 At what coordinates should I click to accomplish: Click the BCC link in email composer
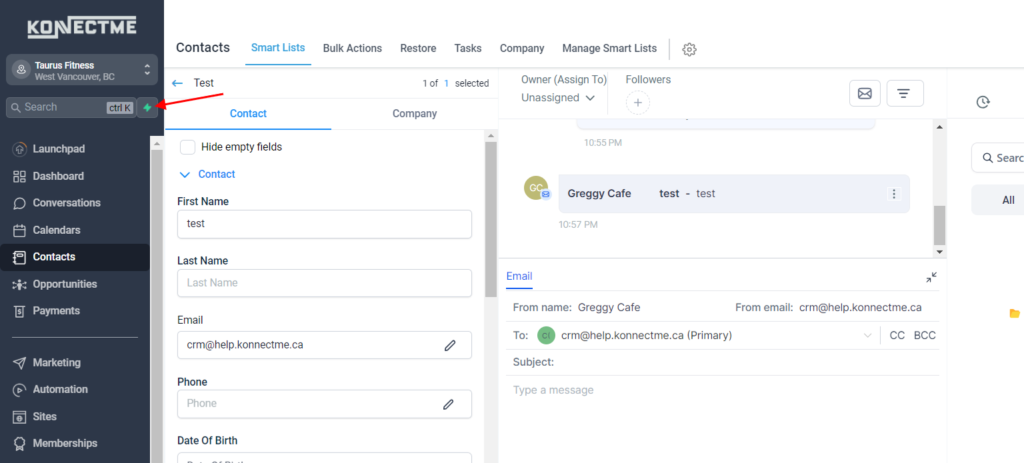pyautogui.click(x=924, y=336)
